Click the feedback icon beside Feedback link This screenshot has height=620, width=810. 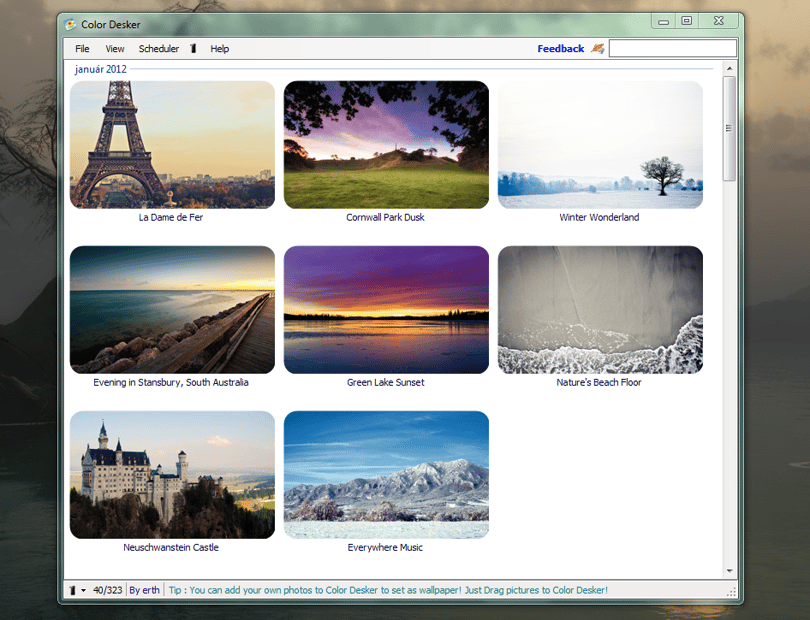click(x=598, y=49)
